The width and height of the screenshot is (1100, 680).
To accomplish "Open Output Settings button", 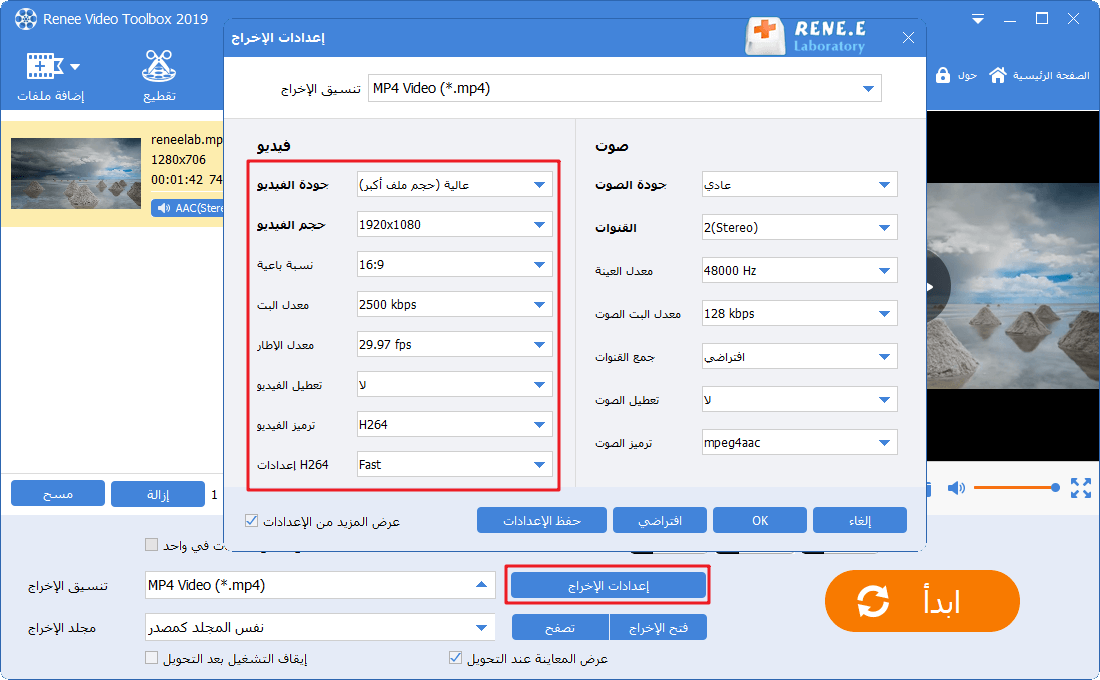I will [x=608, y=585].
